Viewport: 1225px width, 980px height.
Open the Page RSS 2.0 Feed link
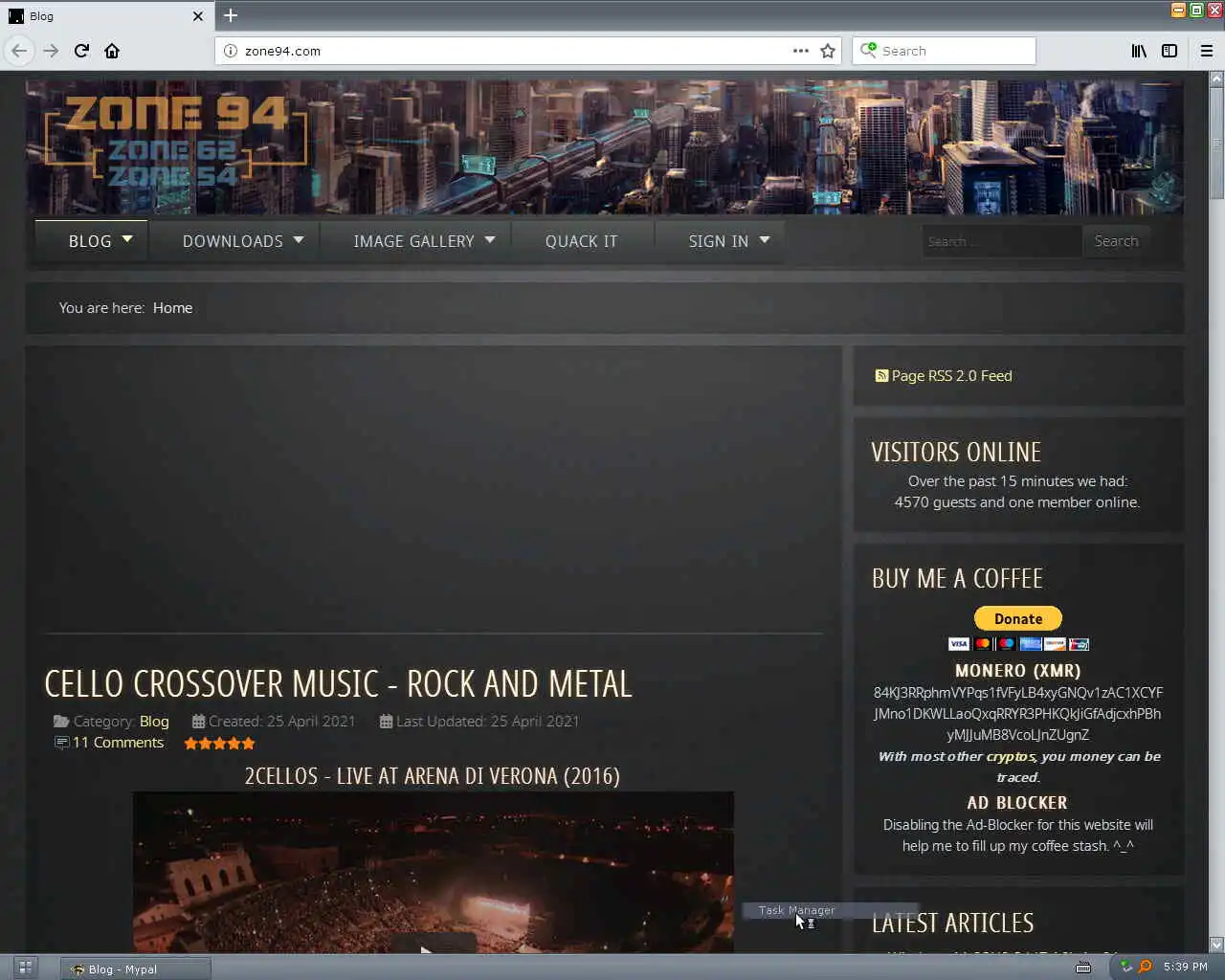[x=951, y=375]
